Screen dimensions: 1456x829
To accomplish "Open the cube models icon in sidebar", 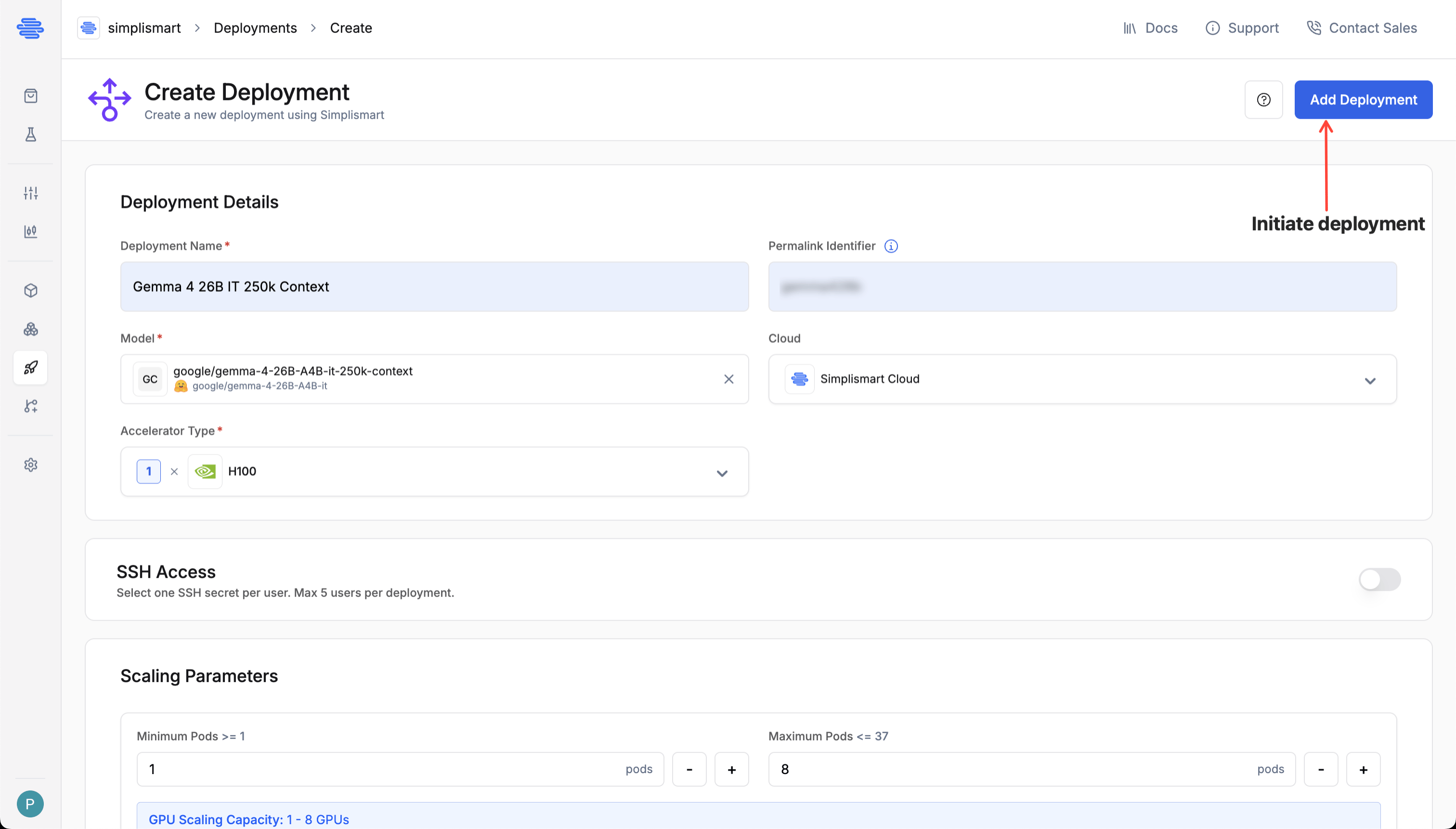I will click(31, 290).
